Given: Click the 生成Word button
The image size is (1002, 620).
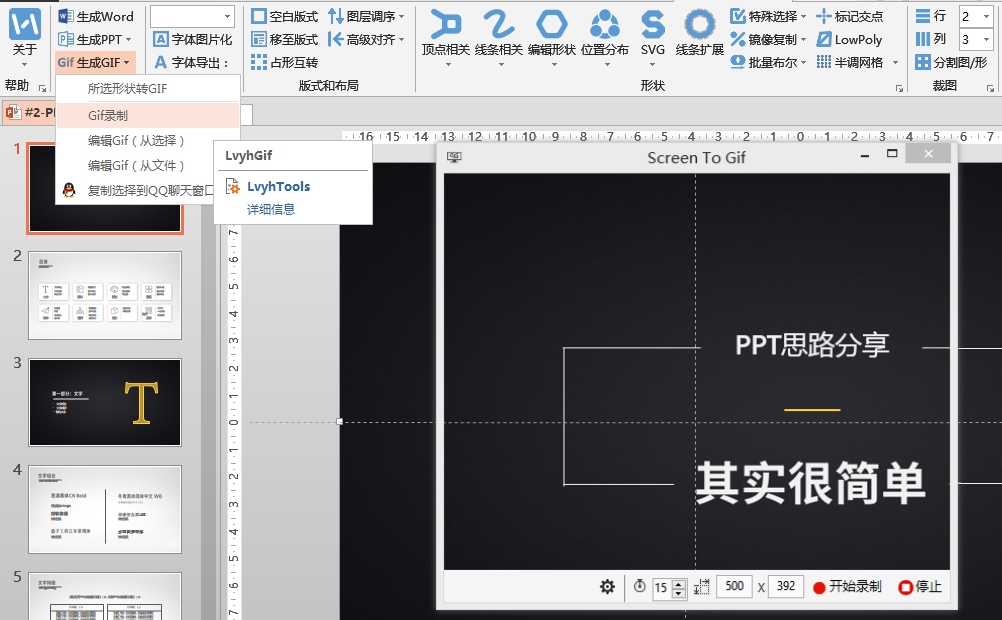Looking at the screenshot, I should point(96,17).
